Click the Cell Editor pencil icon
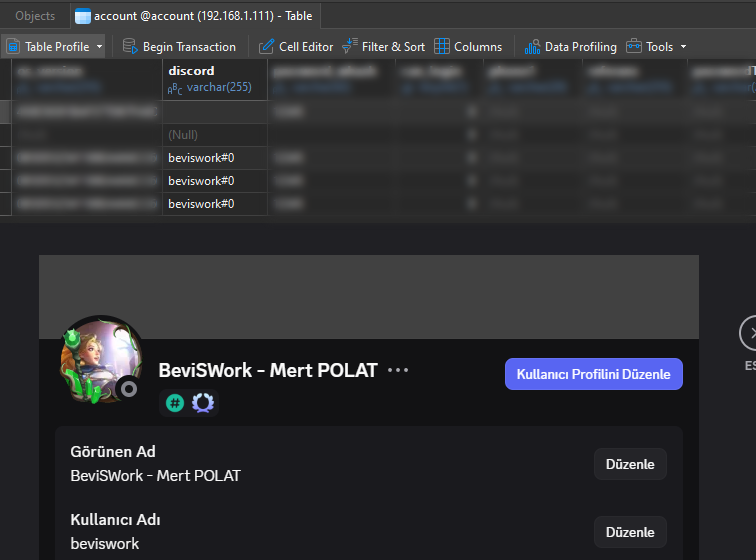Screen dimensions: 756x560 [267, 46]
